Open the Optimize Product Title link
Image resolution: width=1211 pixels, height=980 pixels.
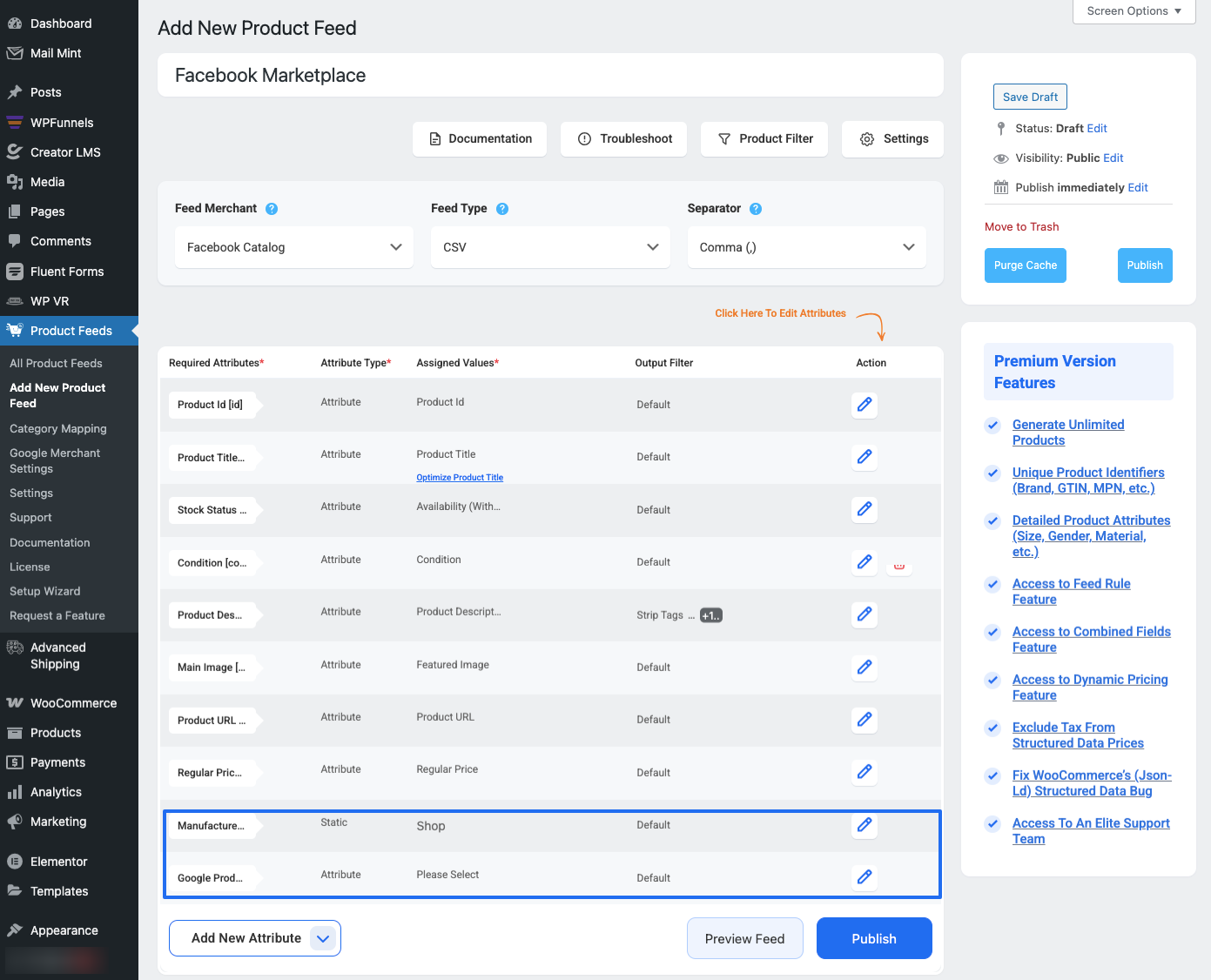460,477
